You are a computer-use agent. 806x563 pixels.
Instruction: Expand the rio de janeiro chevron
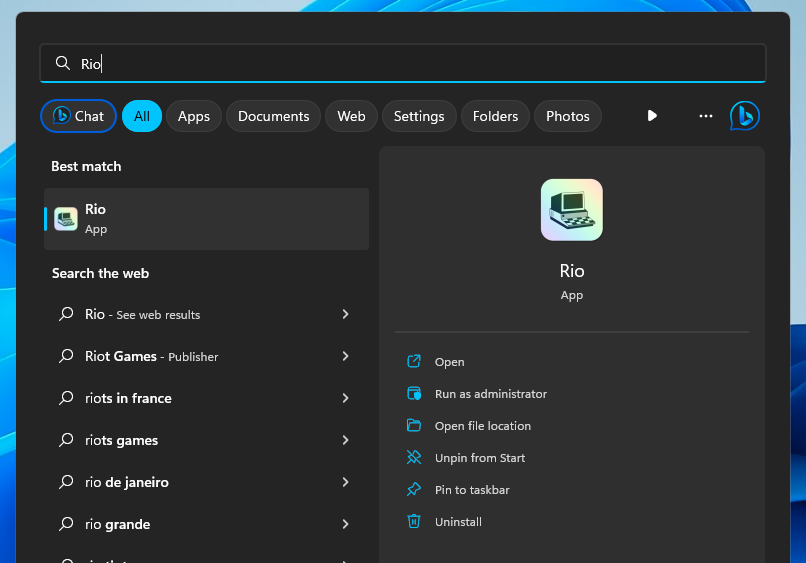click(345, 482)
